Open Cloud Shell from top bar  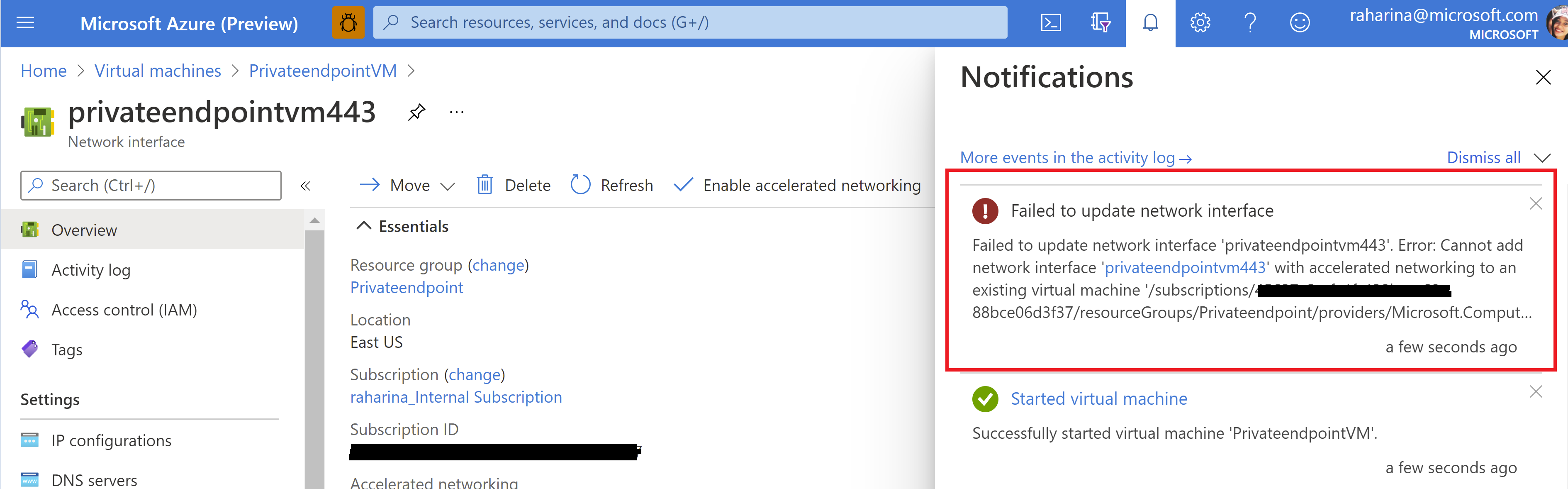pyautogui.click(x=1051, y=23)
